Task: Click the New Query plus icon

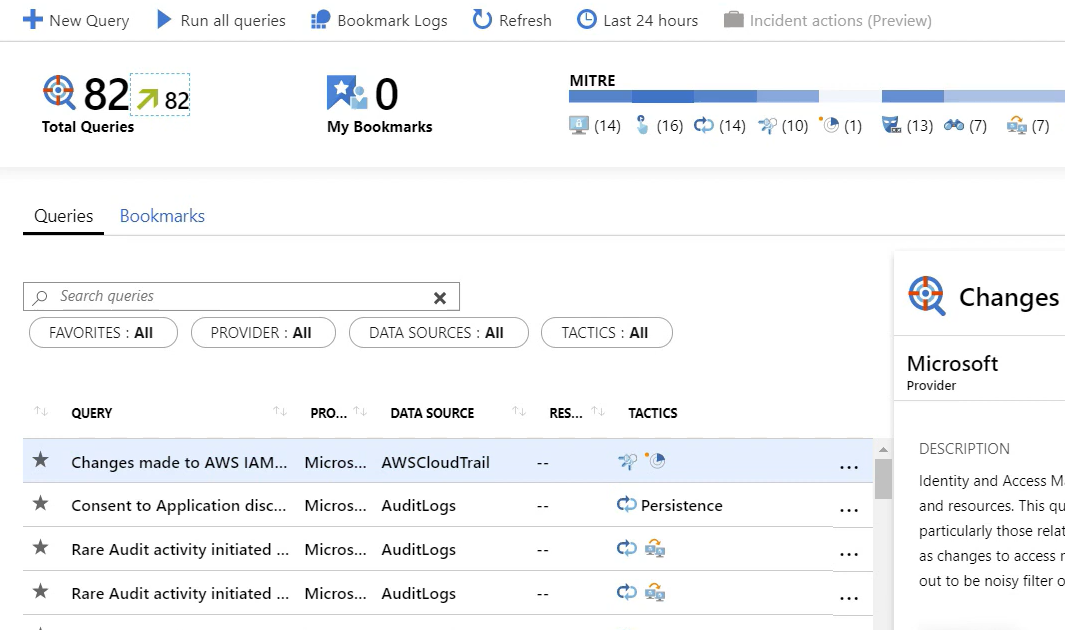Action: tap(33, 20)
